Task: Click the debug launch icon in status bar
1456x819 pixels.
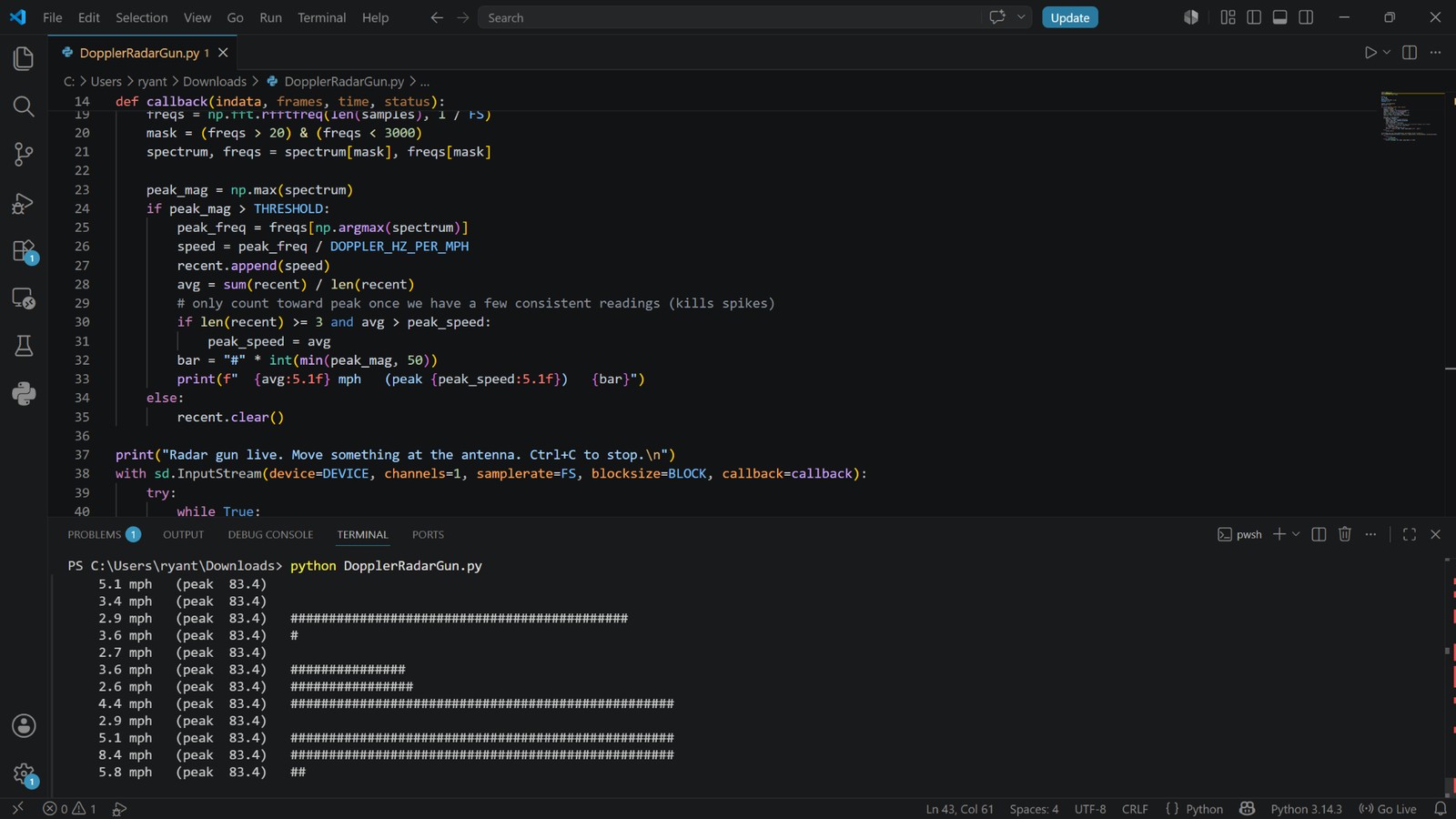Action: [x=119, y=809]
